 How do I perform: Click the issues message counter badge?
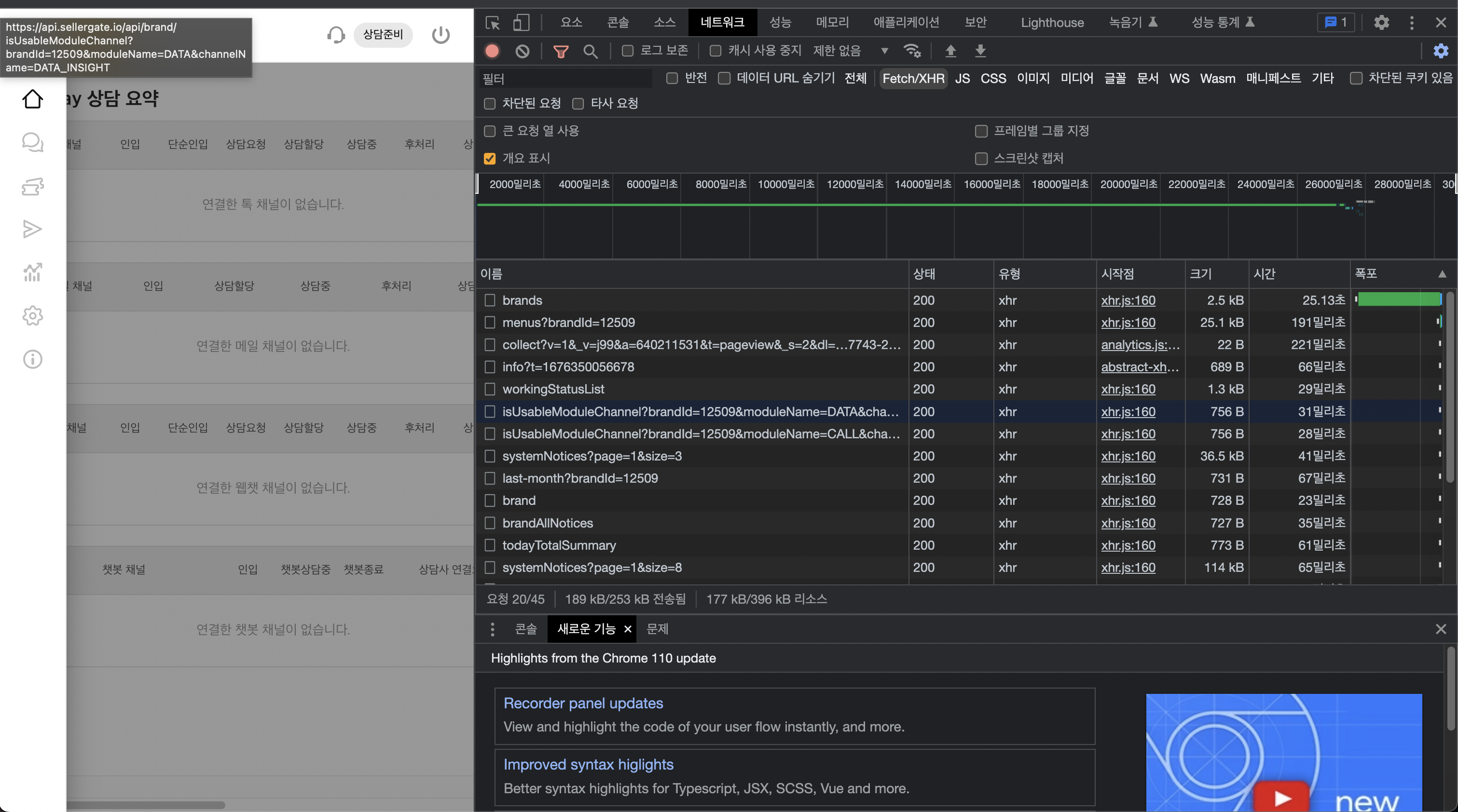point(1336,23)
